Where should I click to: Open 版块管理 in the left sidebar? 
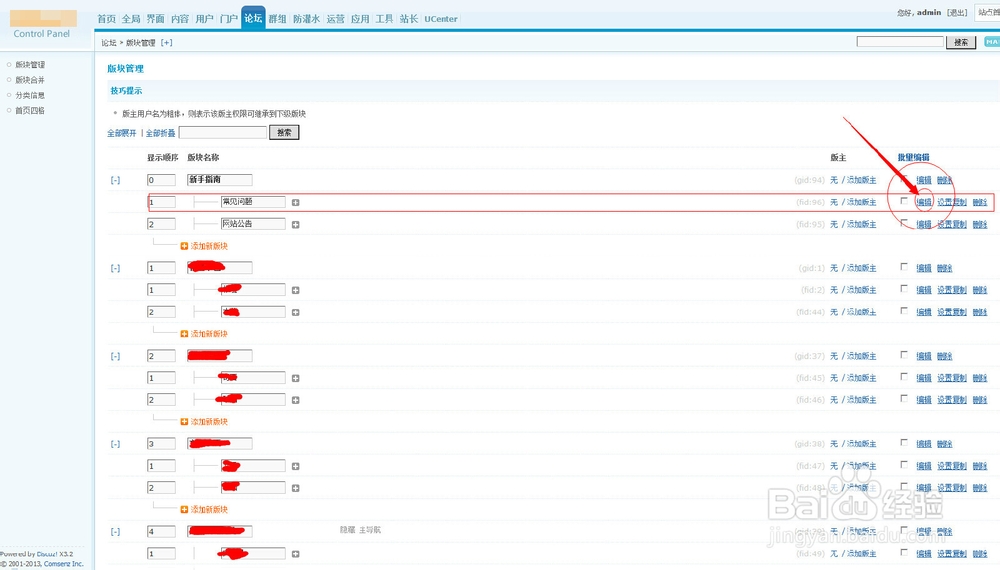(x=30, y=65)
